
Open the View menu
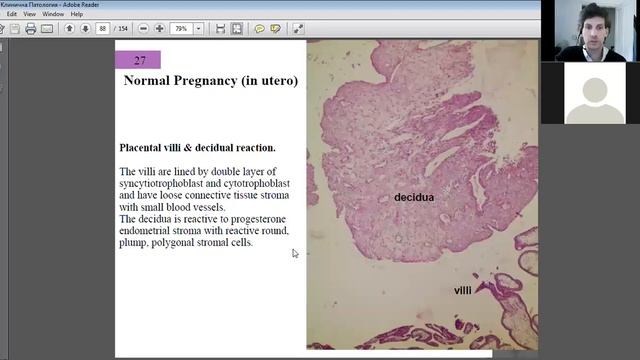(29, 14)
